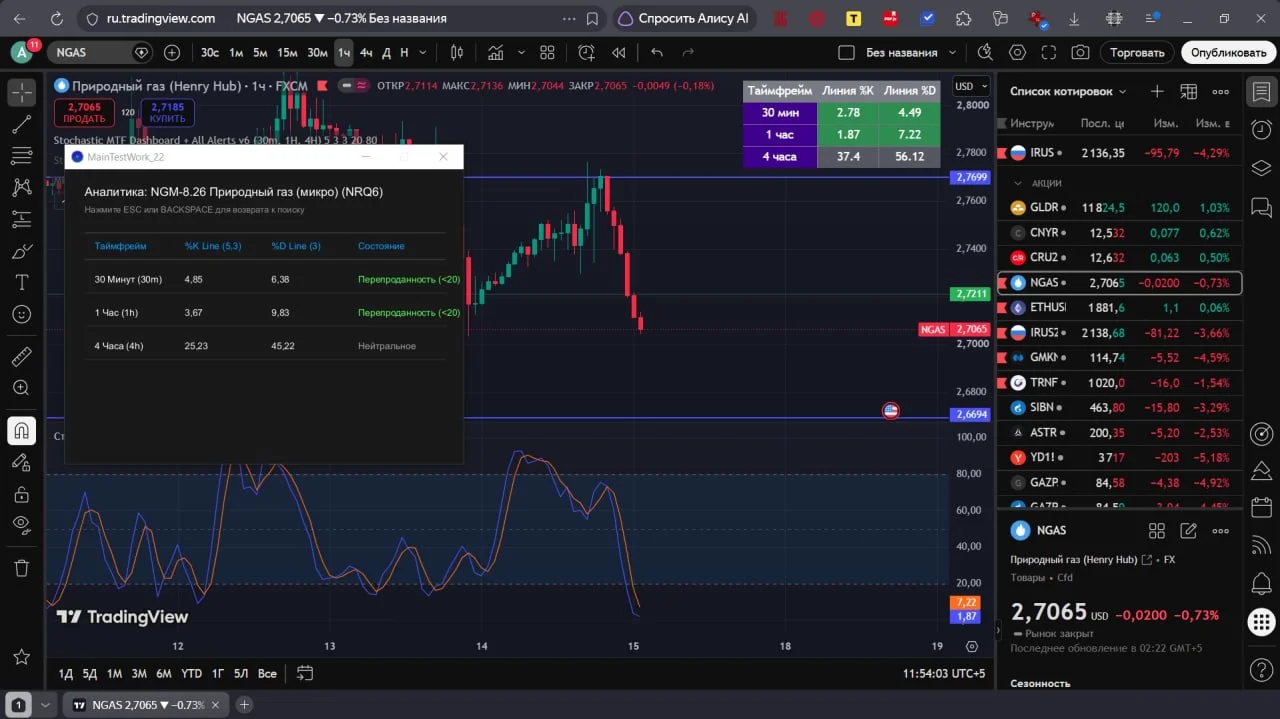
Task: Toggle hide all drawings eye icon
Action: point(21,525)
